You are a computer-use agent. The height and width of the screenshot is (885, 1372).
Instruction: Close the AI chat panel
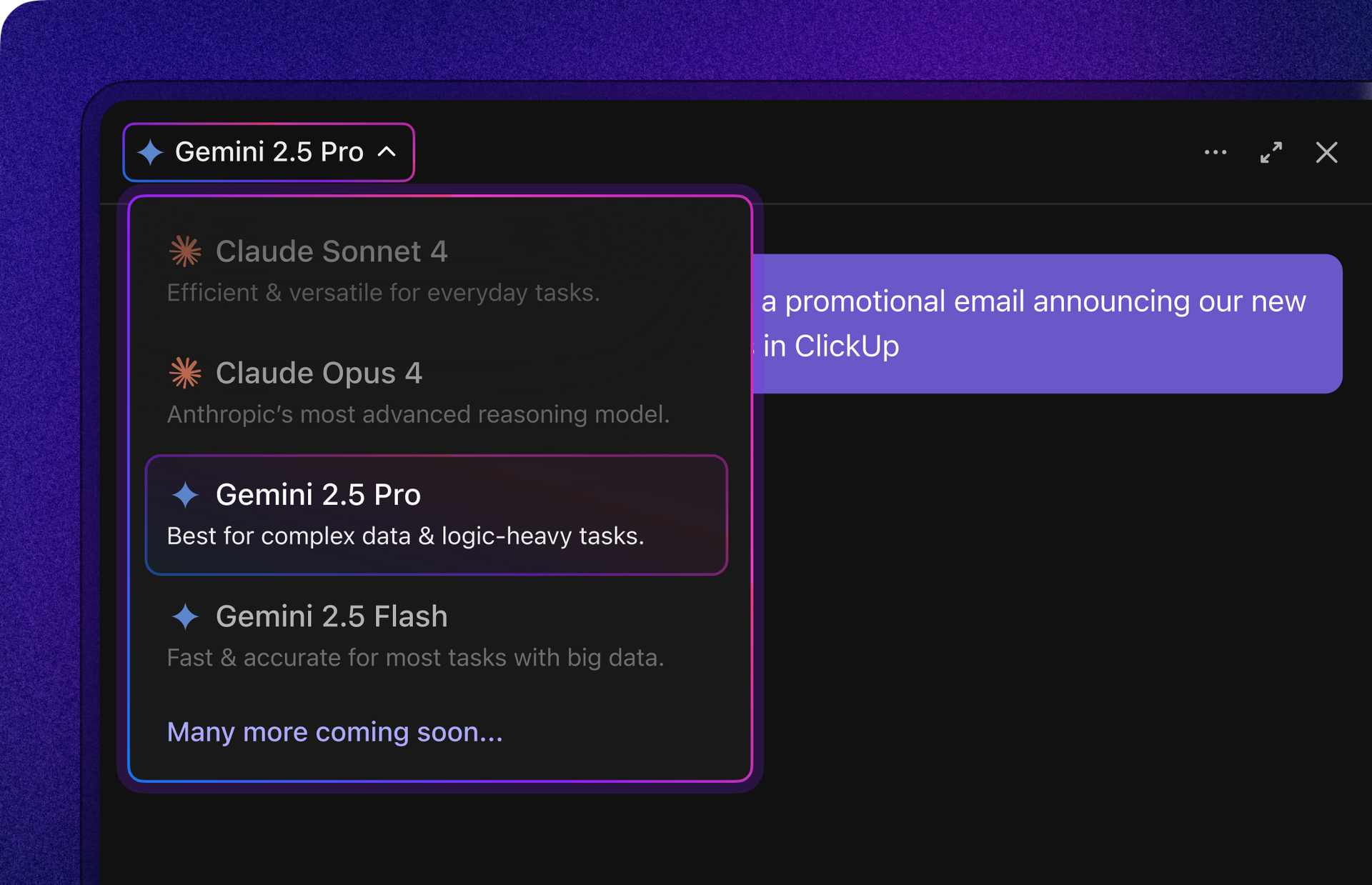tap(1326, 152)
